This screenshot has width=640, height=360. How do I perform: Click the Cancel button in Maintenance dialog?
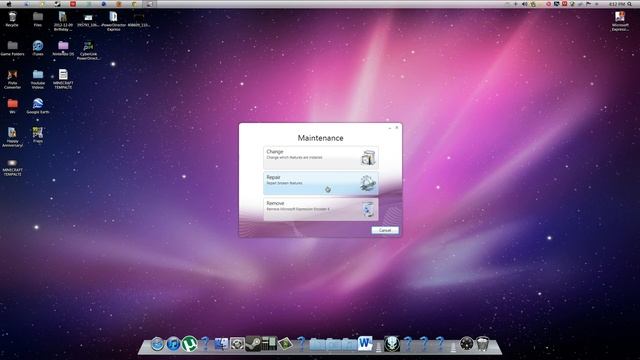[385, 230]
